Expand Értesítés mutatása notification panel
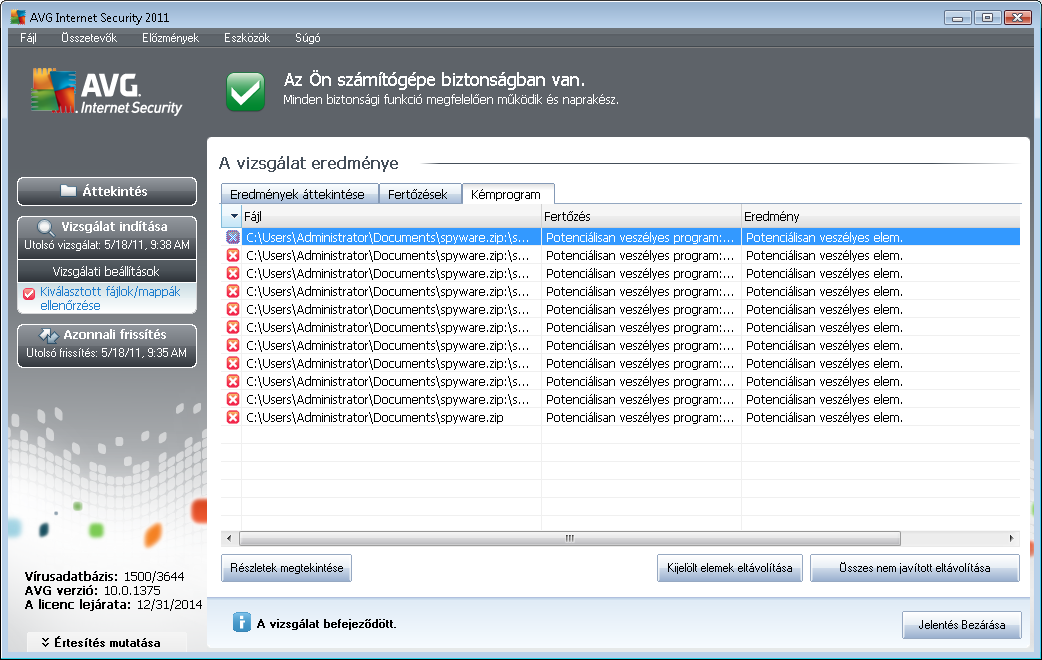Screen dimensions: 1042x660 107,642
